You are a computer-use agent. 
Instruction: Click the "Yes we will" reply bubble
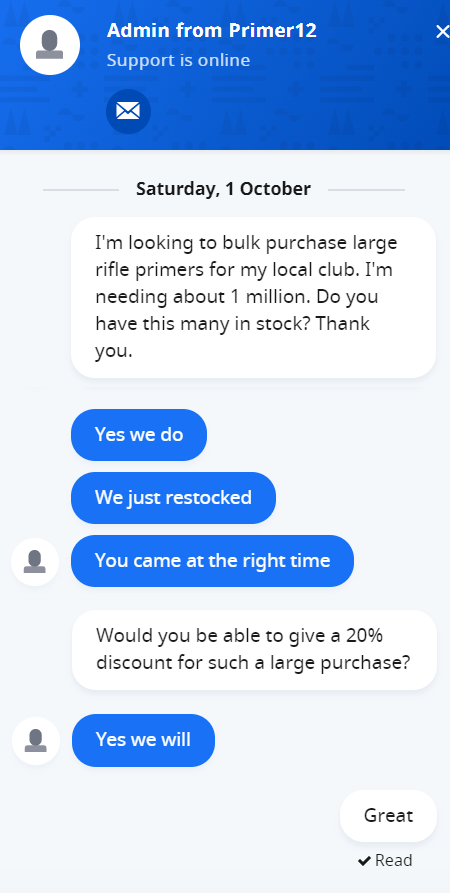click(x=143, y=740)
